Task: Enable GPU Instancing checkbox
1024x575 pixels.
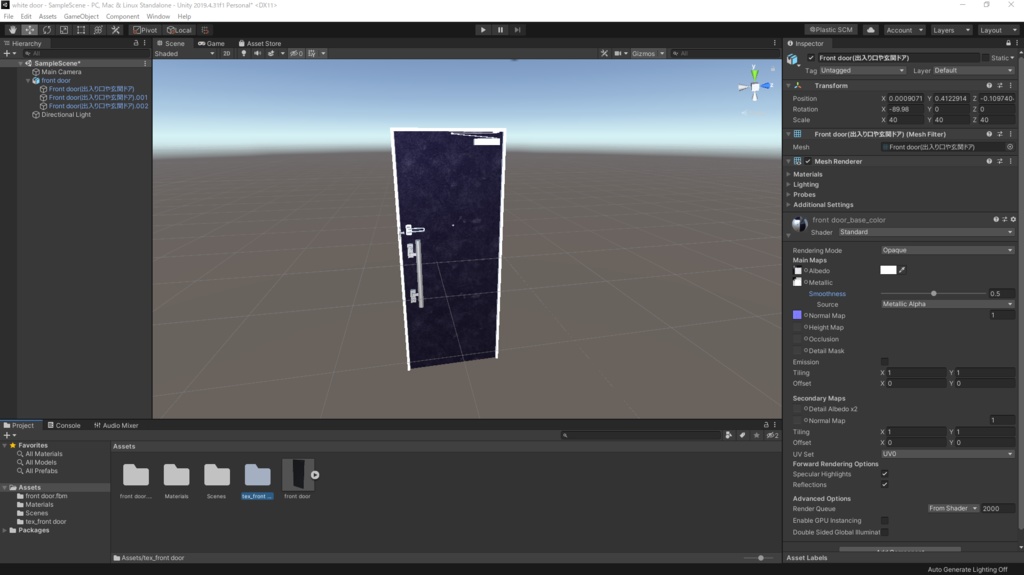Action: tap(884, 520)
